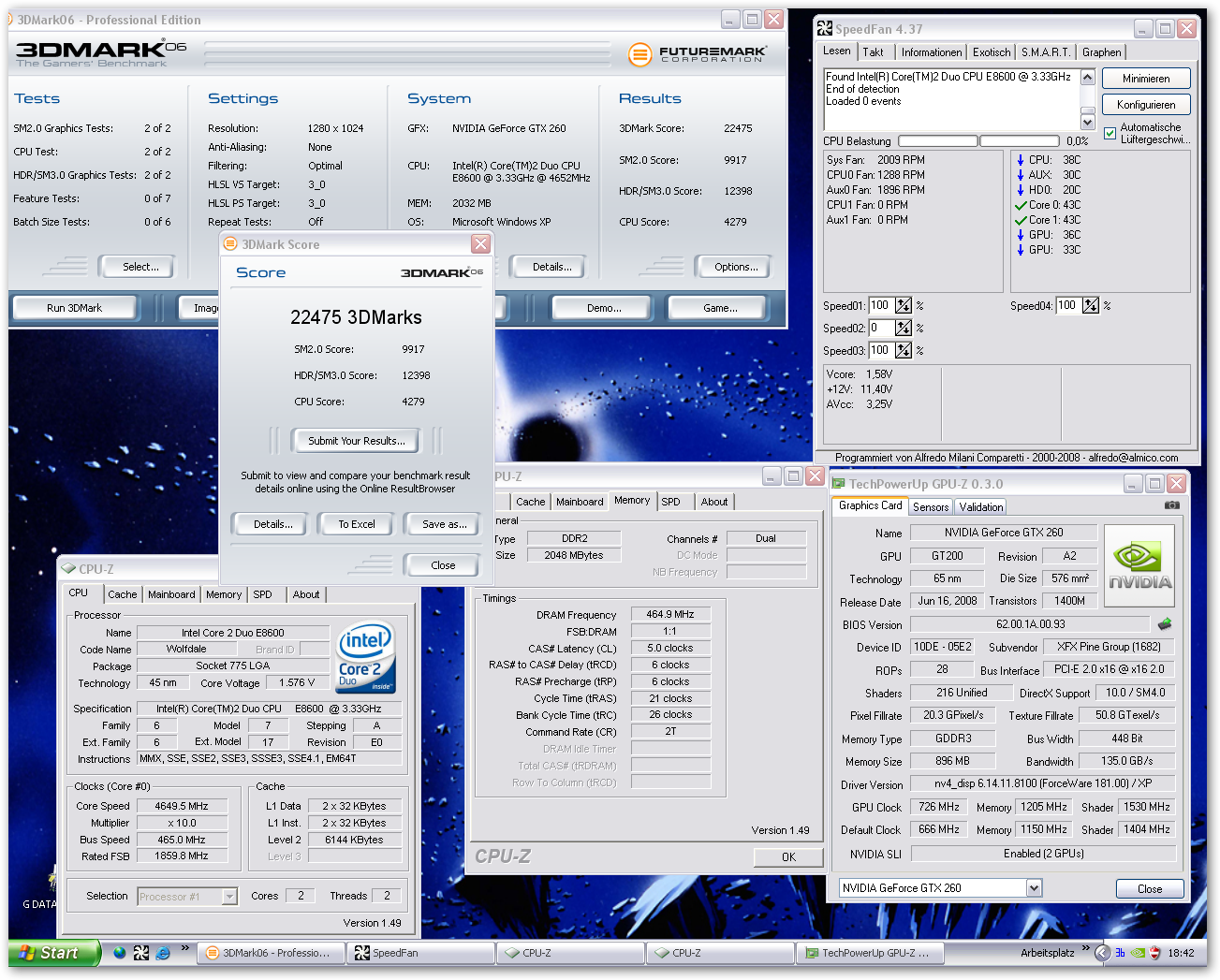Image resolution: width=1220 pixels, height=980 pixels.
Task: Click To Excel in the Score dialog
Action: point(356,524)
